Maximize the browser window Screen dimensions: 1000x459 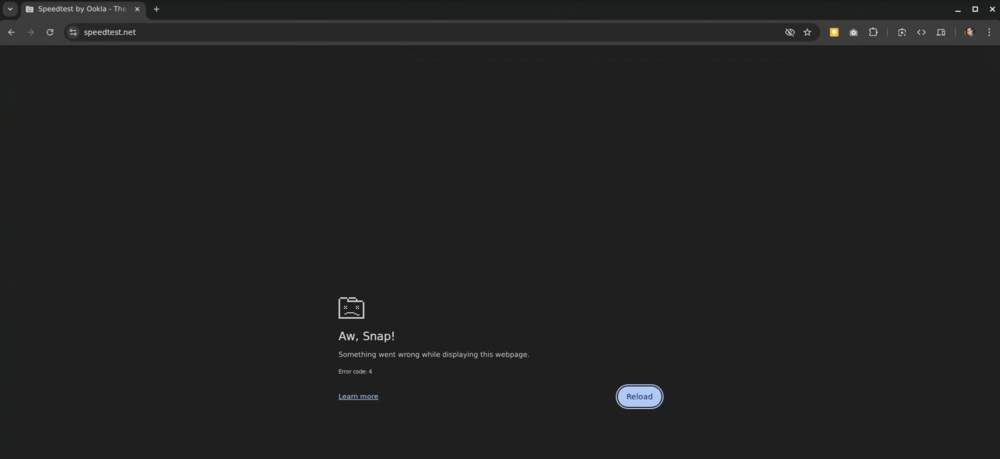point(974,9)
